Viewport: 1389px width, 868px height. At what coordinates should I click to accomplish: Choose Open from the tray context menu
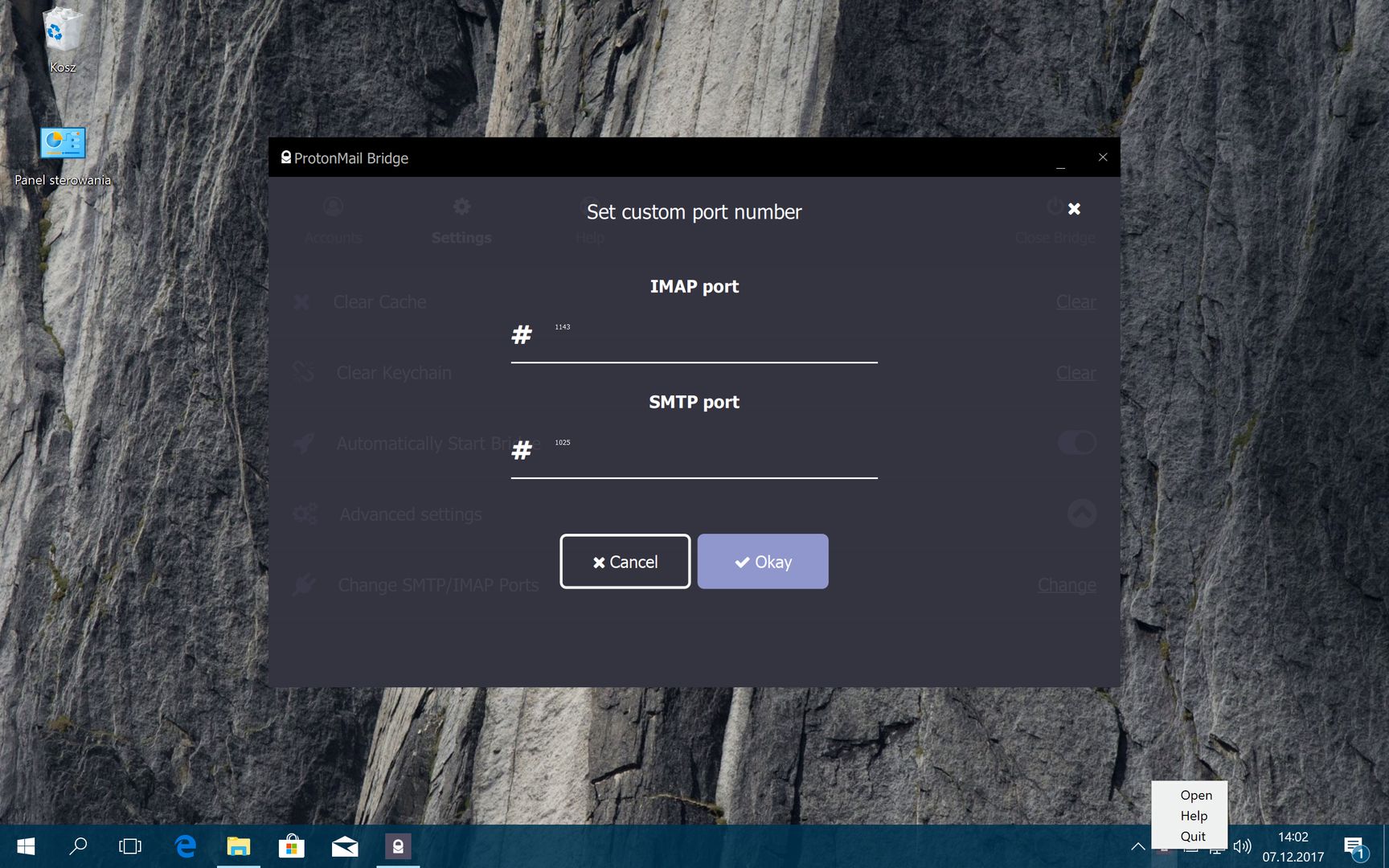click(x=1196, y=795)
